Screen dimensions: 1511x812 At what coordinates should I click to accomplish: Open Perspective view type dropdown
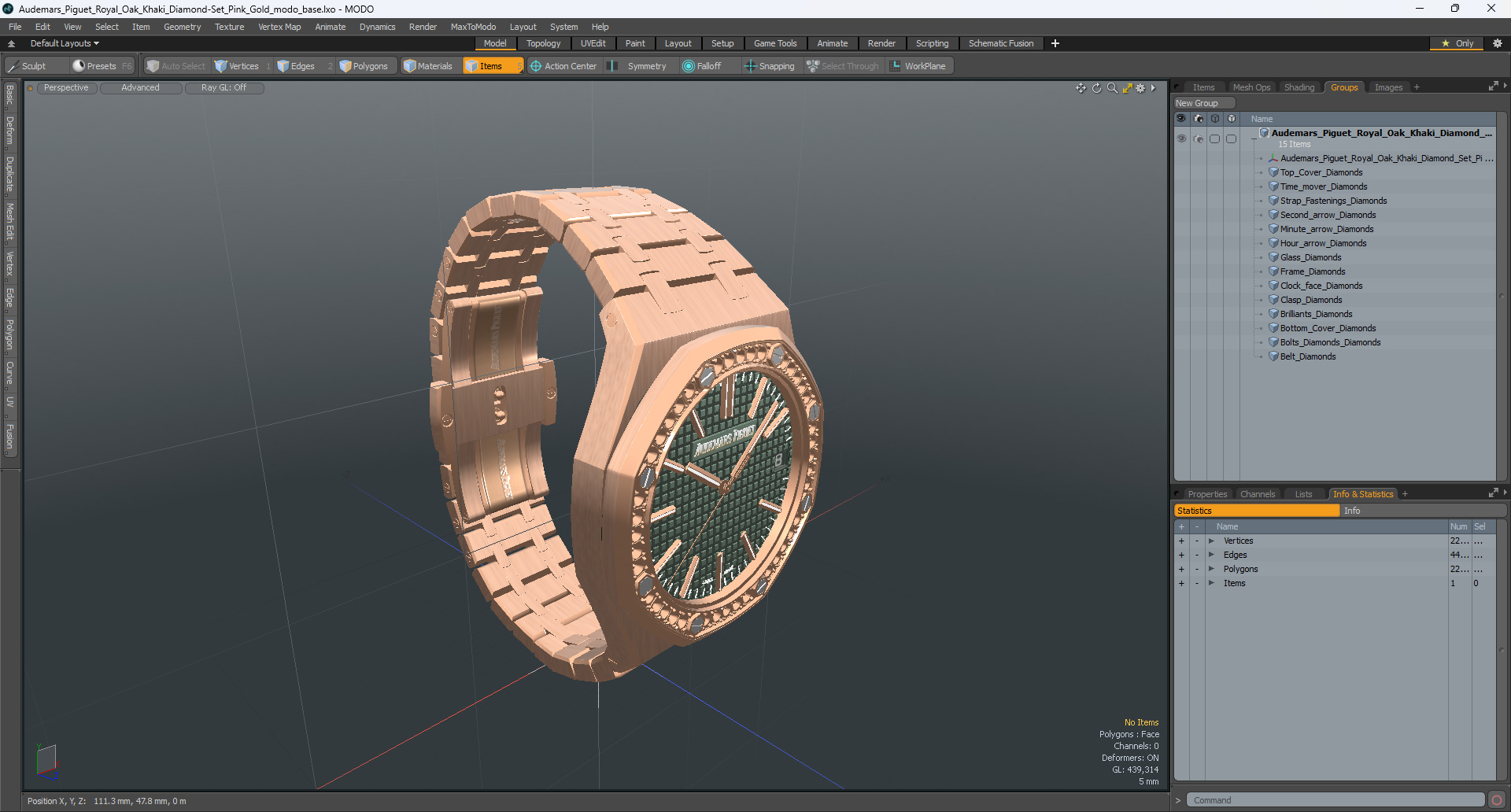click(x=66, y=88)
